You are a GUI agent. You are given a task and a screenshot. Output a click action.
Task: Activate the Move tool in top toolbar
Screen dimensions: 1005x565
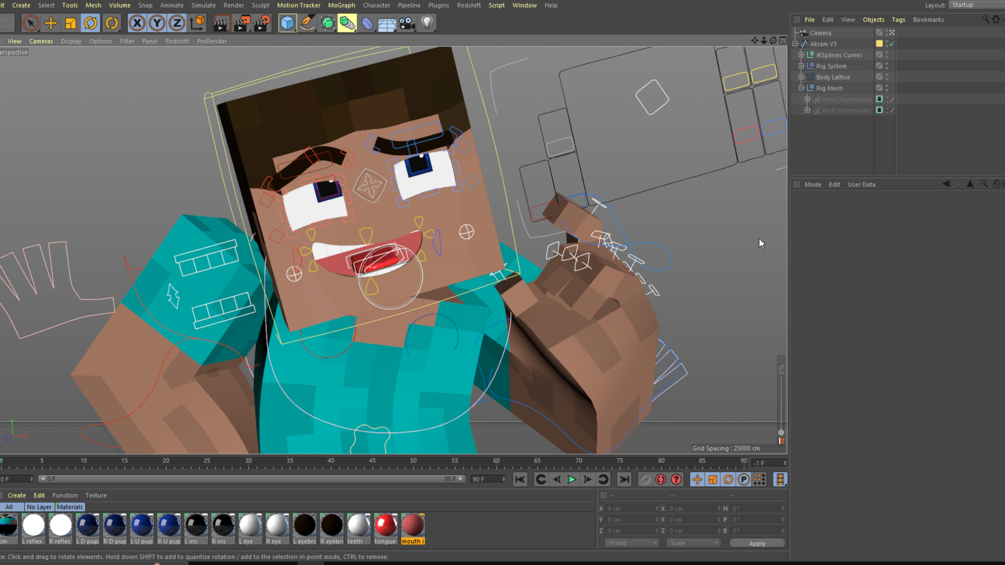(51, 24)
